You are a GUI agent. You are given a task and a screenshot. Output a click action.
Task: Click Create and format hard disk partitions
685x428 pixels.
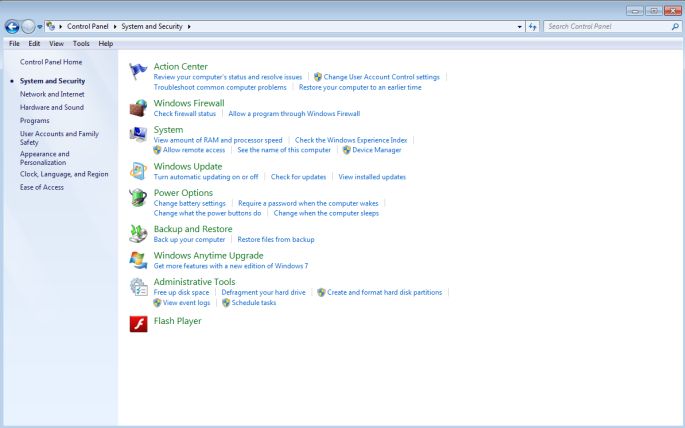[384, 292]
